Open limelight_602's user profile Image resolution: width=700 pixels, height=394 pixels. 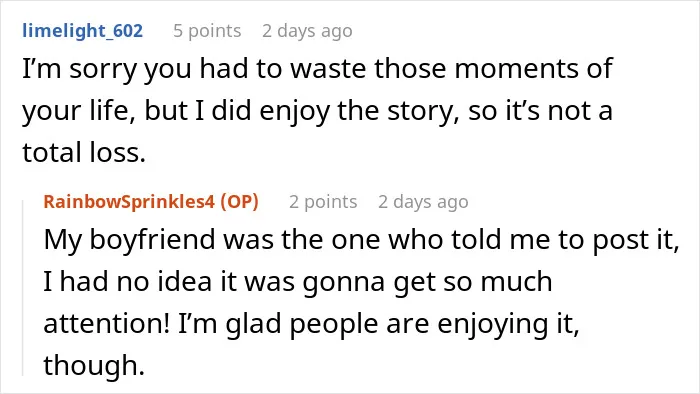coord(83,31)
